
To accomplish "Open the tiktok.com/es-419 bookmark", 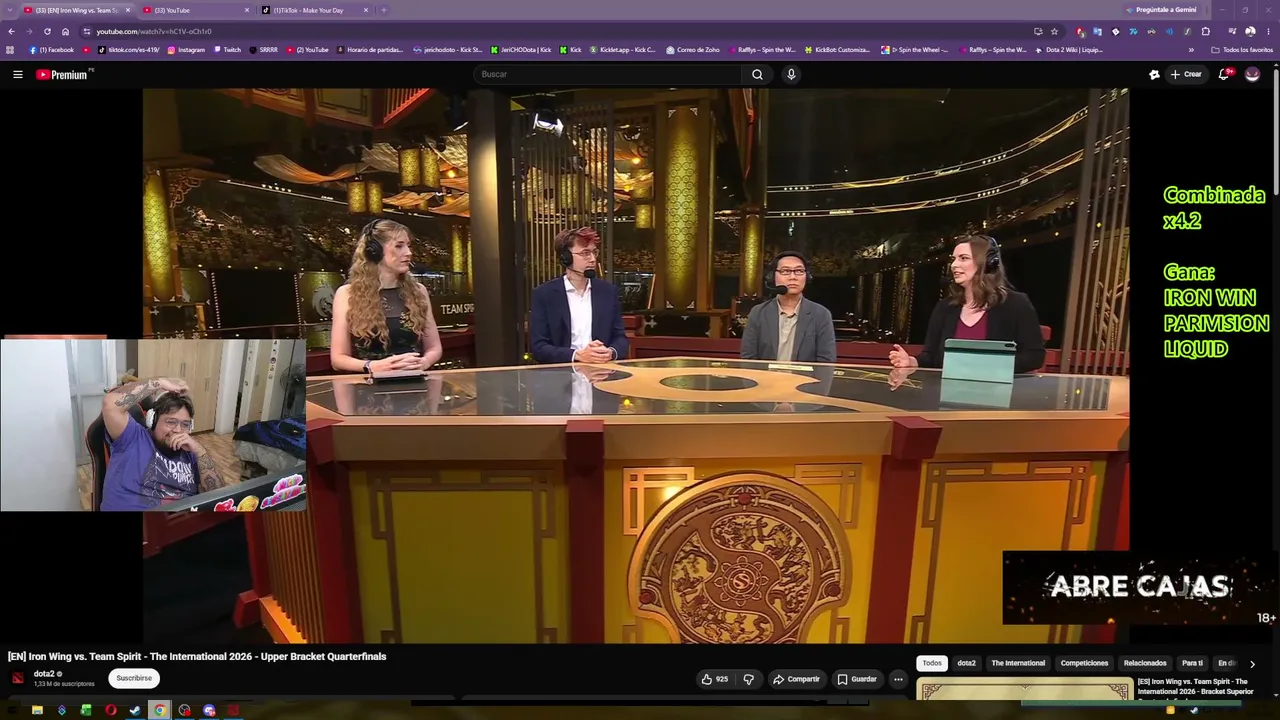I will pos(128,49).
